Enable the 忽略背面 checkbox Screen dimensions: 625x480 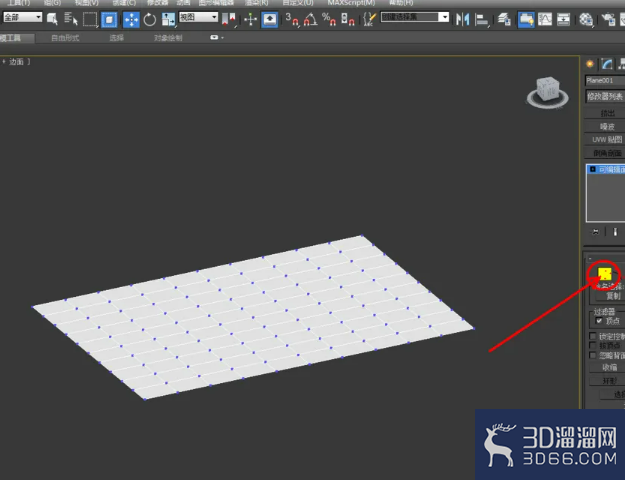593,355
